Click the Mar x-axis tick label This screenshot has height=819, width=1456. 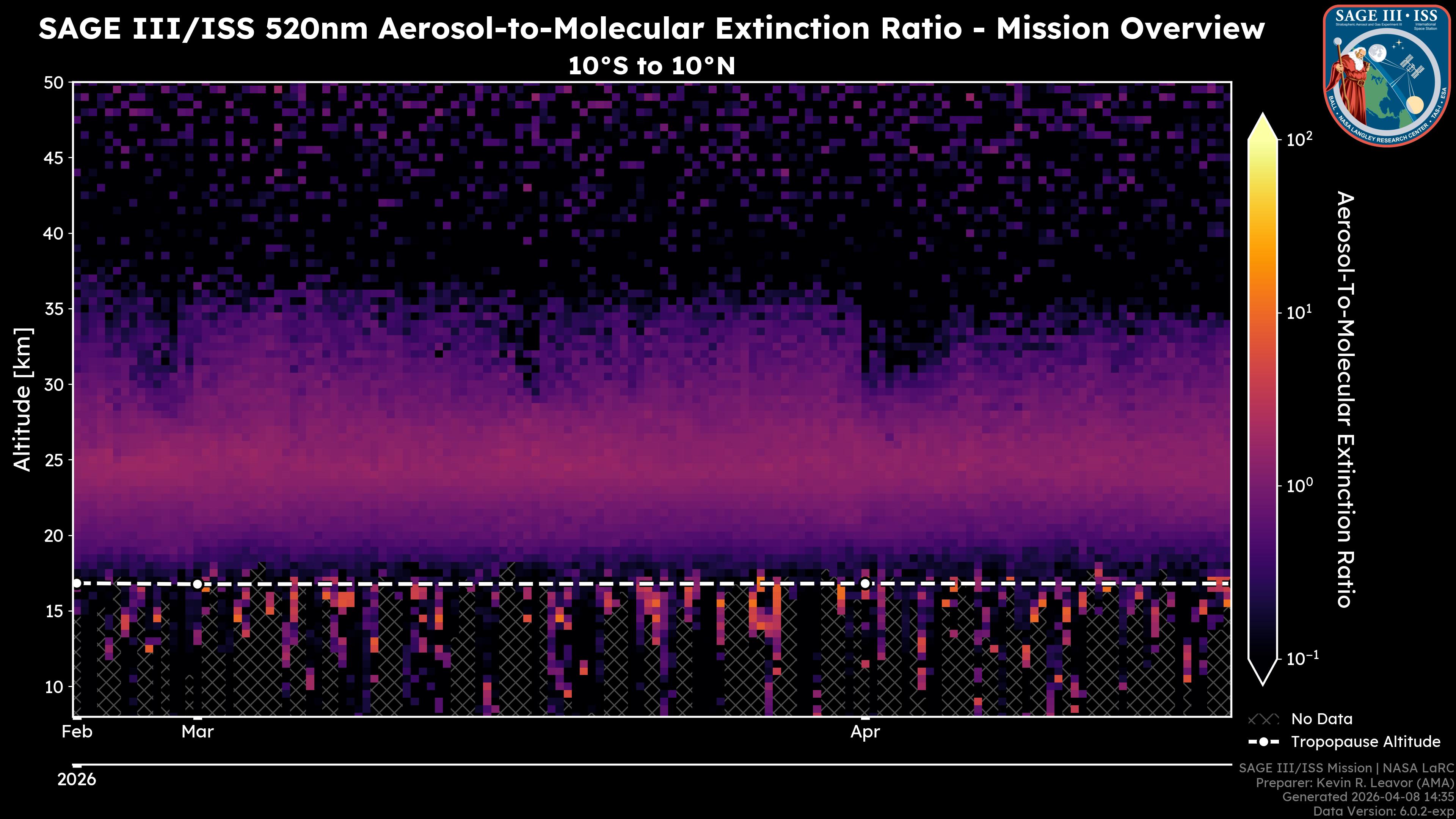pyautogui.click(x=197, y=732)
